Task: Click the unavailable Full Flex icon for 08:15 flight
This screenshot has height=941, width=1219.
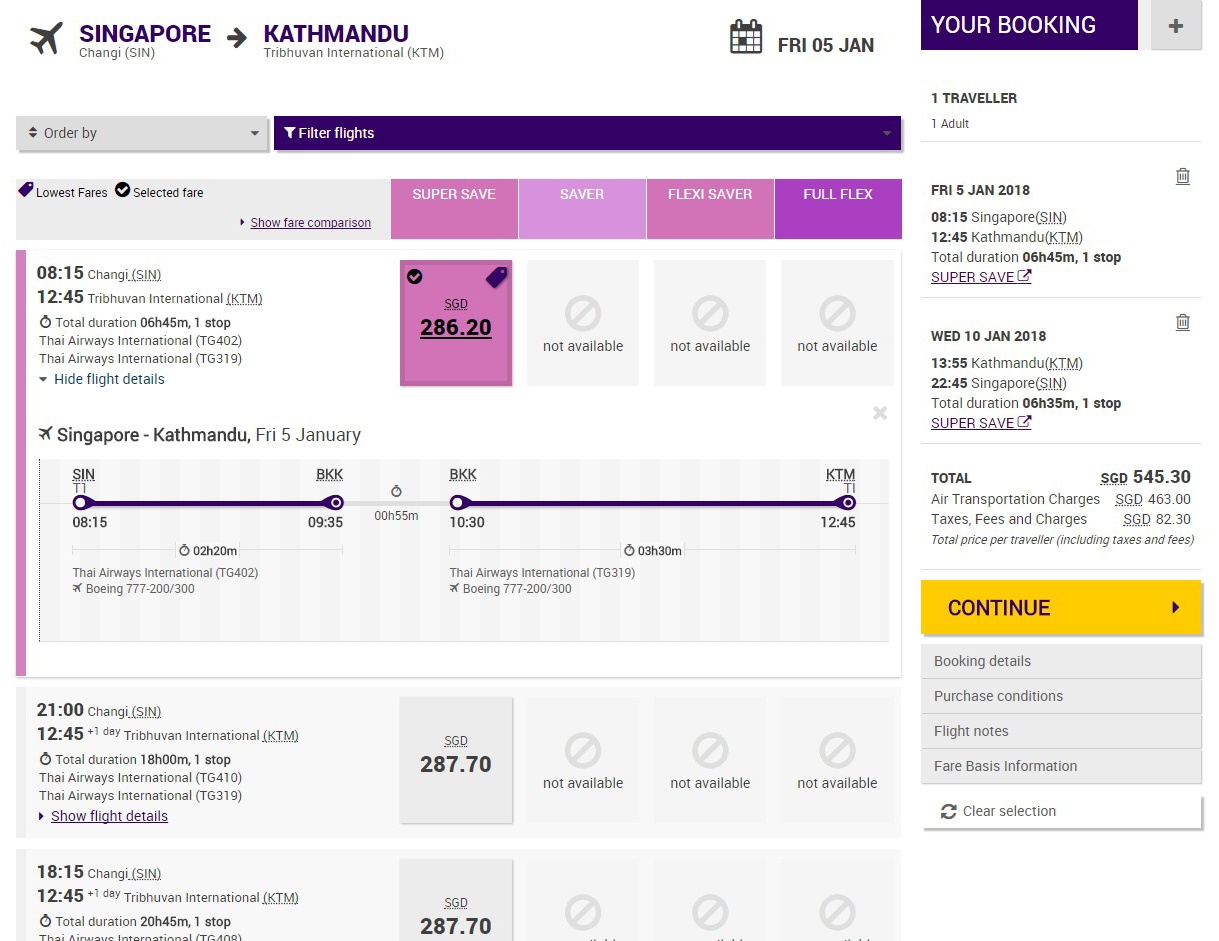Action: coord(837,313)
